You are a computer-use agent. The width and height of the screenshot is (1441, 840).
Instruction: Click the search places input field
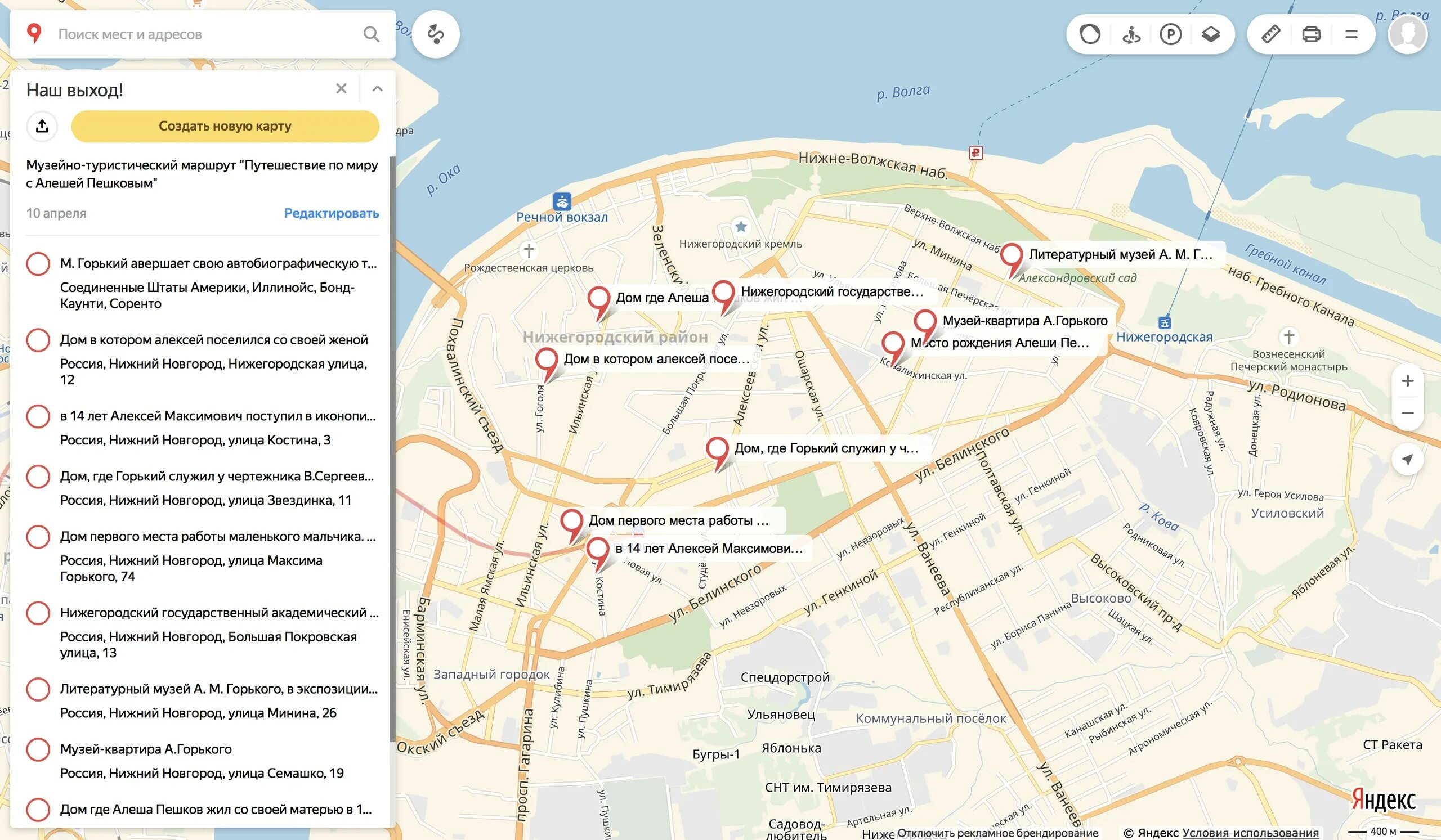tap(206, 34)
